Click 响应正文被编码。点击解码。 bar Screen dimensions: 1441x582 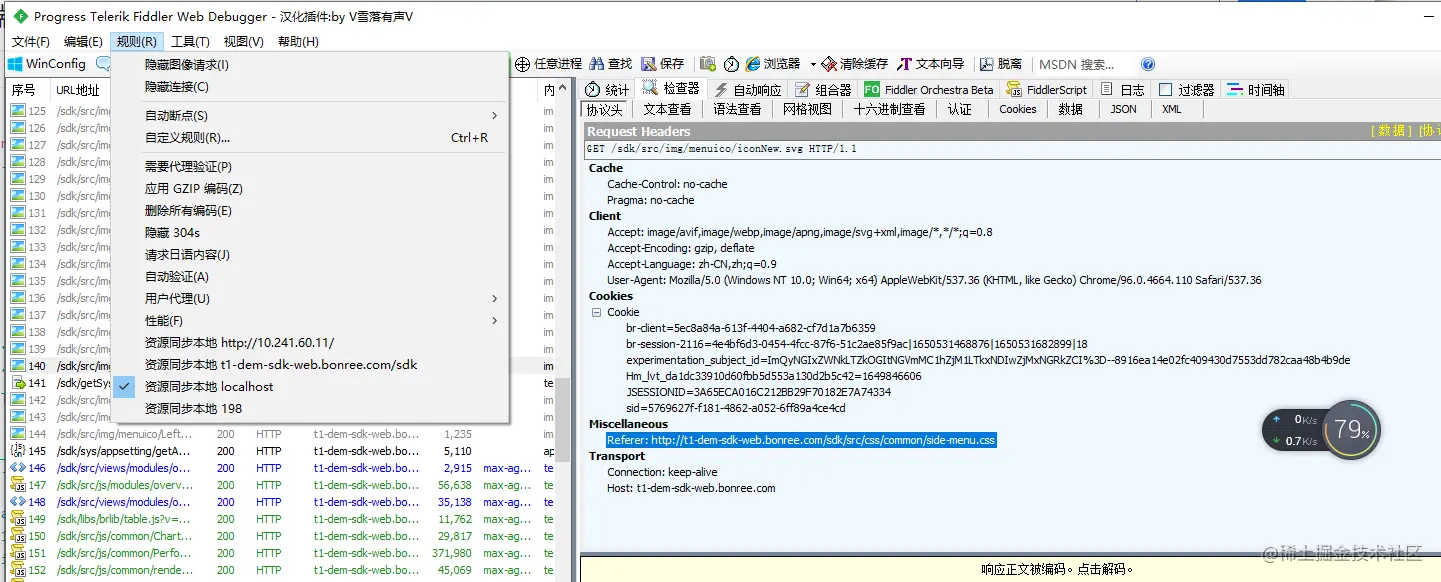1010,570
